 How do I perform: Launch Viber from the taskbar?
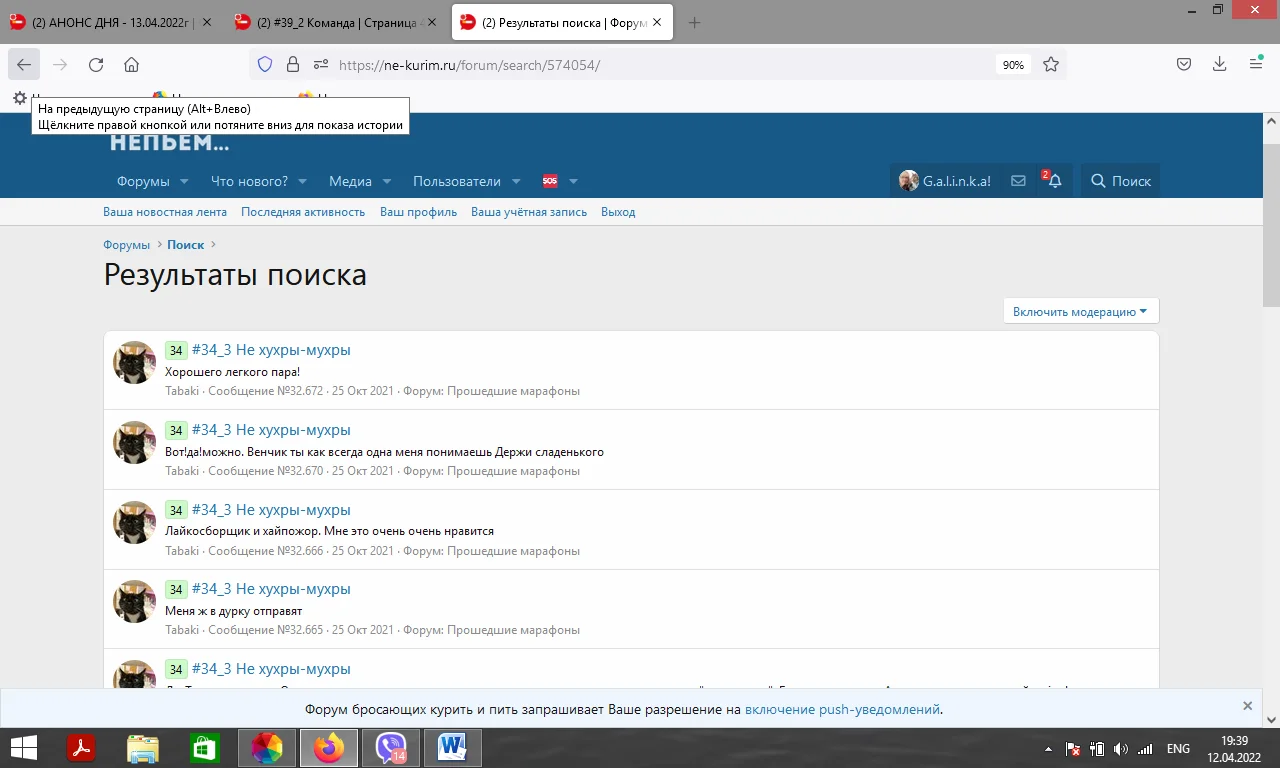(x=390, y=747)
